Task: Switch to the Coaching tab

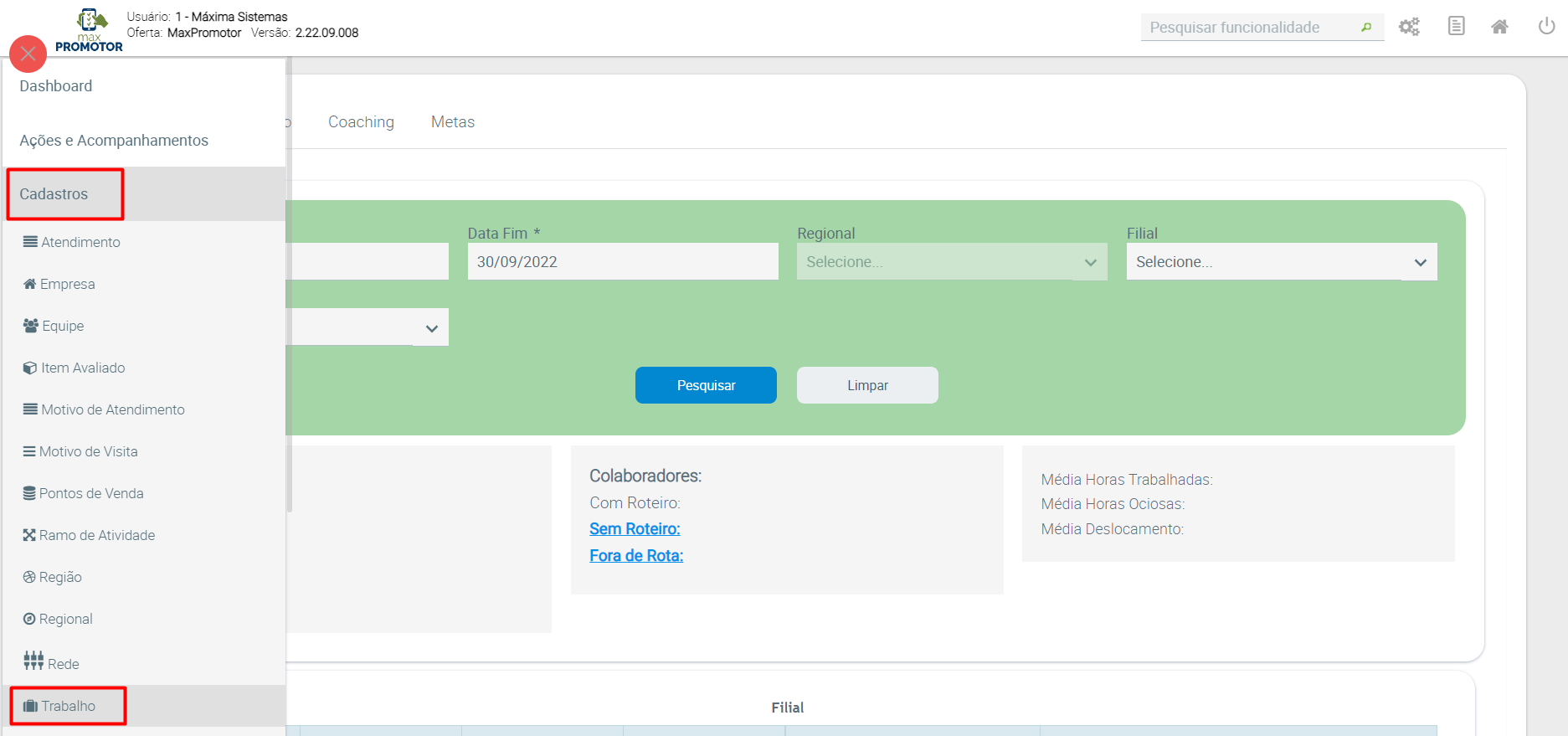Action: coord(361,122)
